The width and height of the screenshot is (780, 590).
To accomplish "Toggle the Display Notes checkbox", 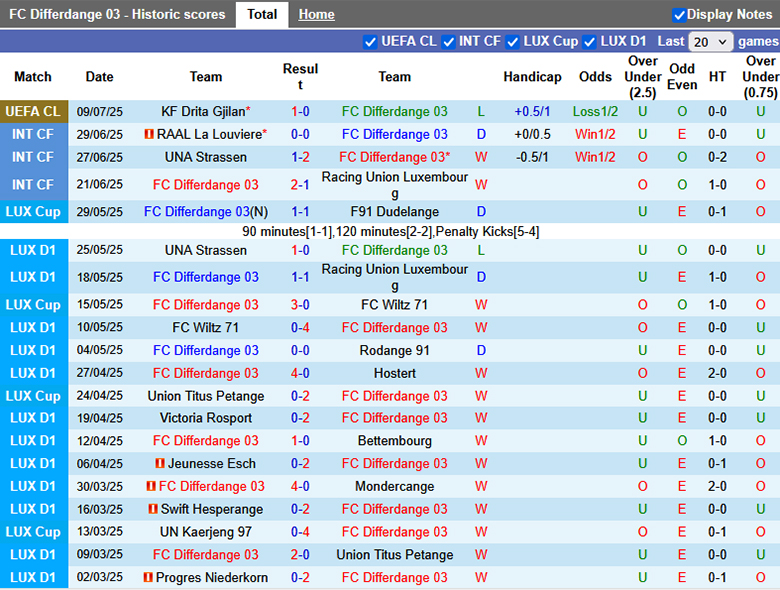I will [x=679, y=15].
